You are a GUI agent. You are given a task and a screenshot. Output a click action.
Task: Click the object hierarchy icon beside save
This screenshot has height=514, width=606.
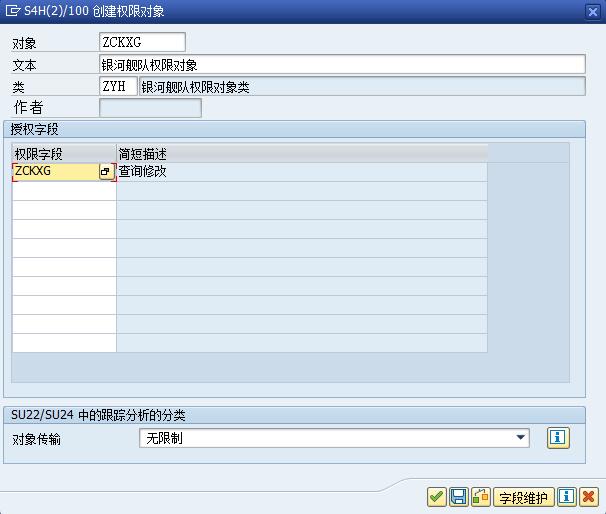pos(481,497)
